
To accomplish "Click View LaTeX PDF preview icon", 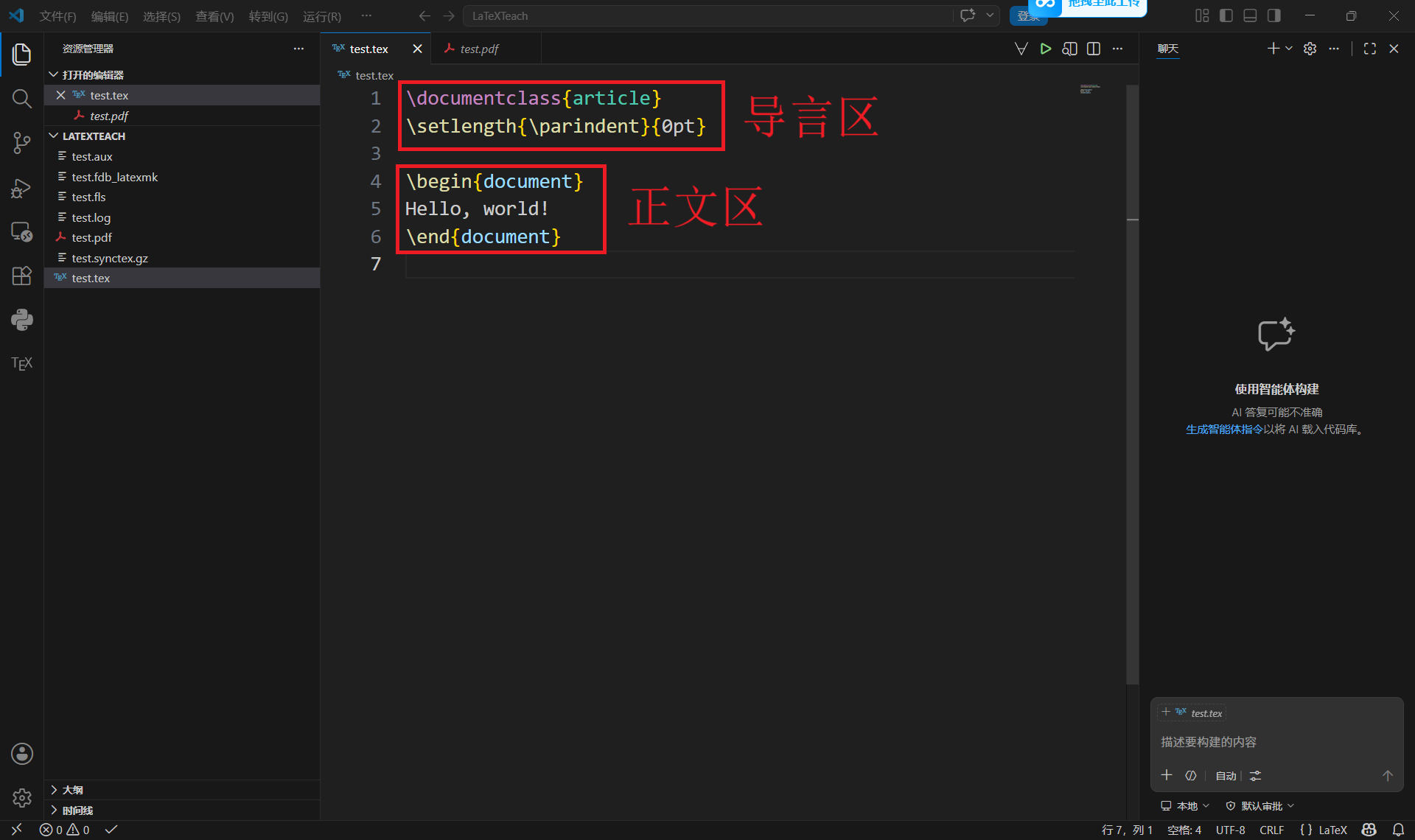I will [x=1069, y=49].
